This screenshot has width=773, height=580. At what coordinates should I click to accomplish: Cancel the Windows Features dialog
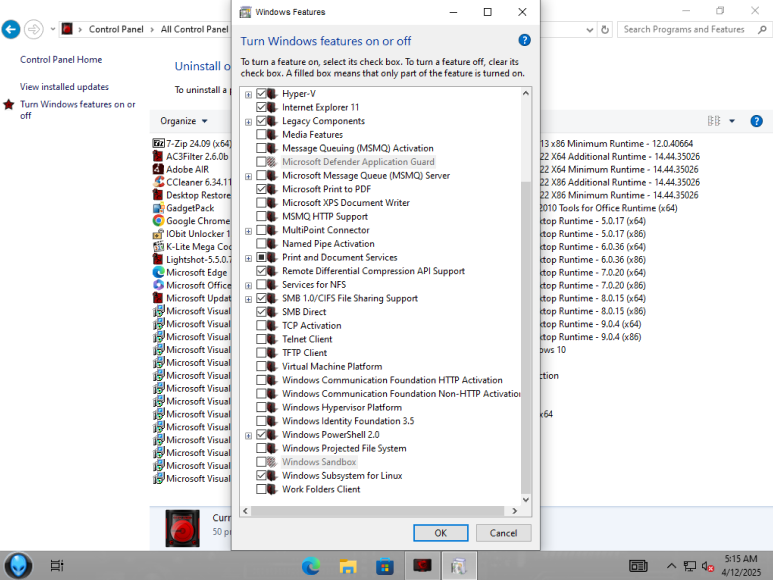point(503,533)
